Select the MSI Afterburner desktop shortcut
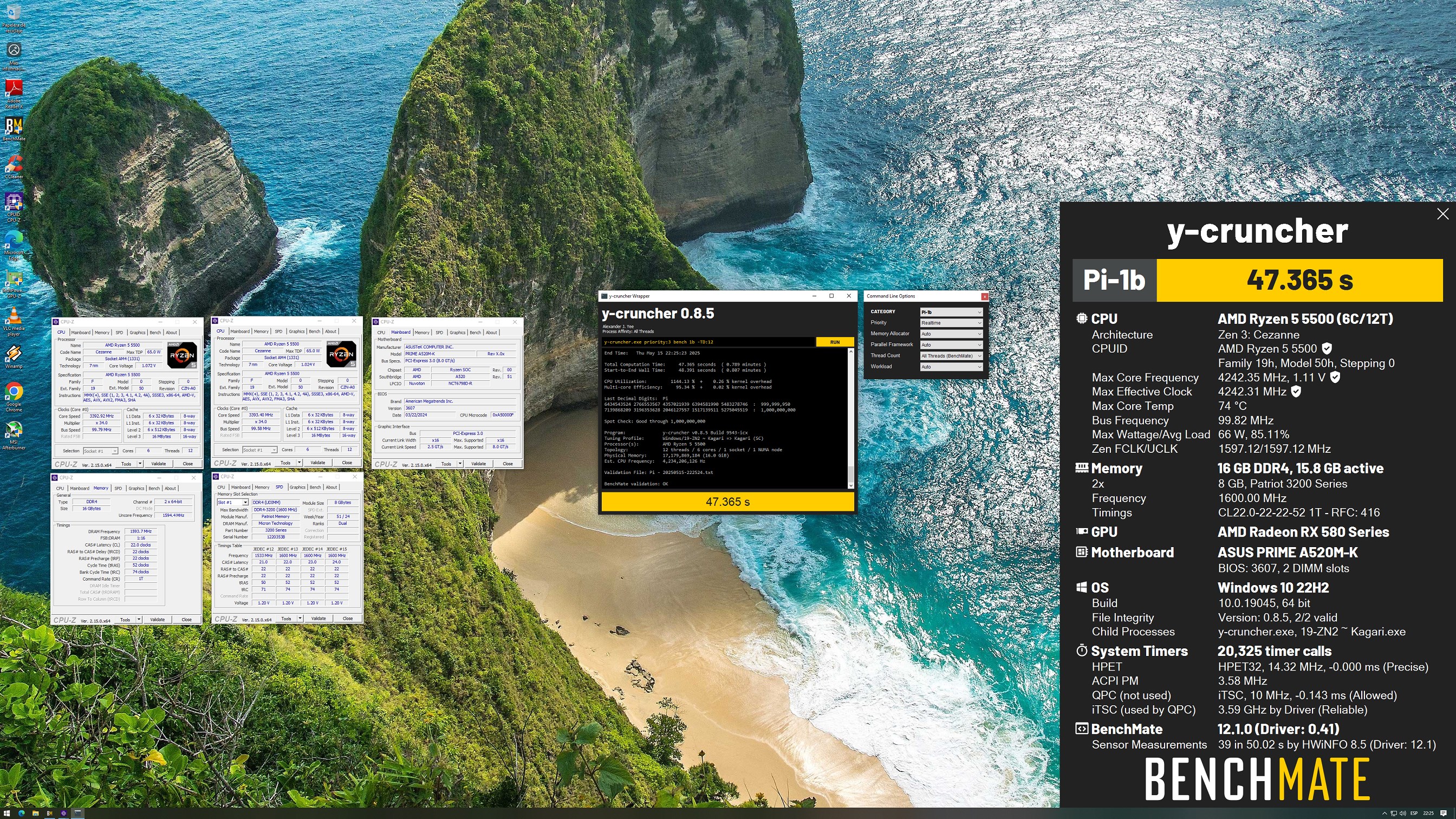 pos(14,436)
